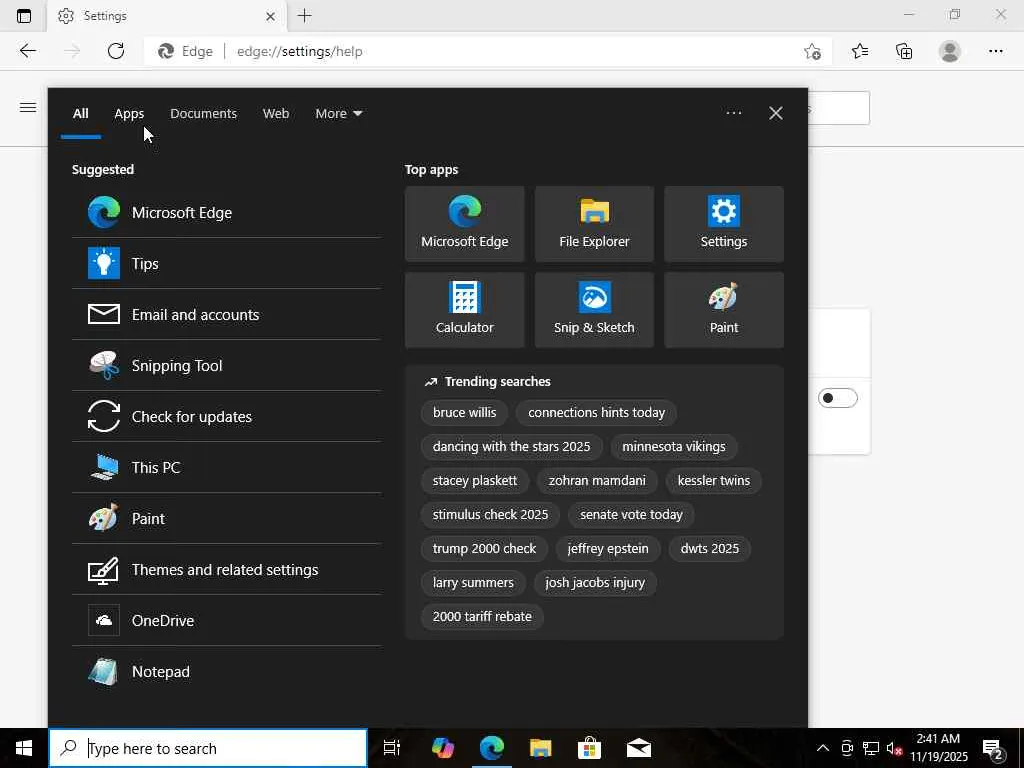This screenshot has height=768, width=1024.
Task: Open Task View on the taskbar
Action: pos(392,748)
